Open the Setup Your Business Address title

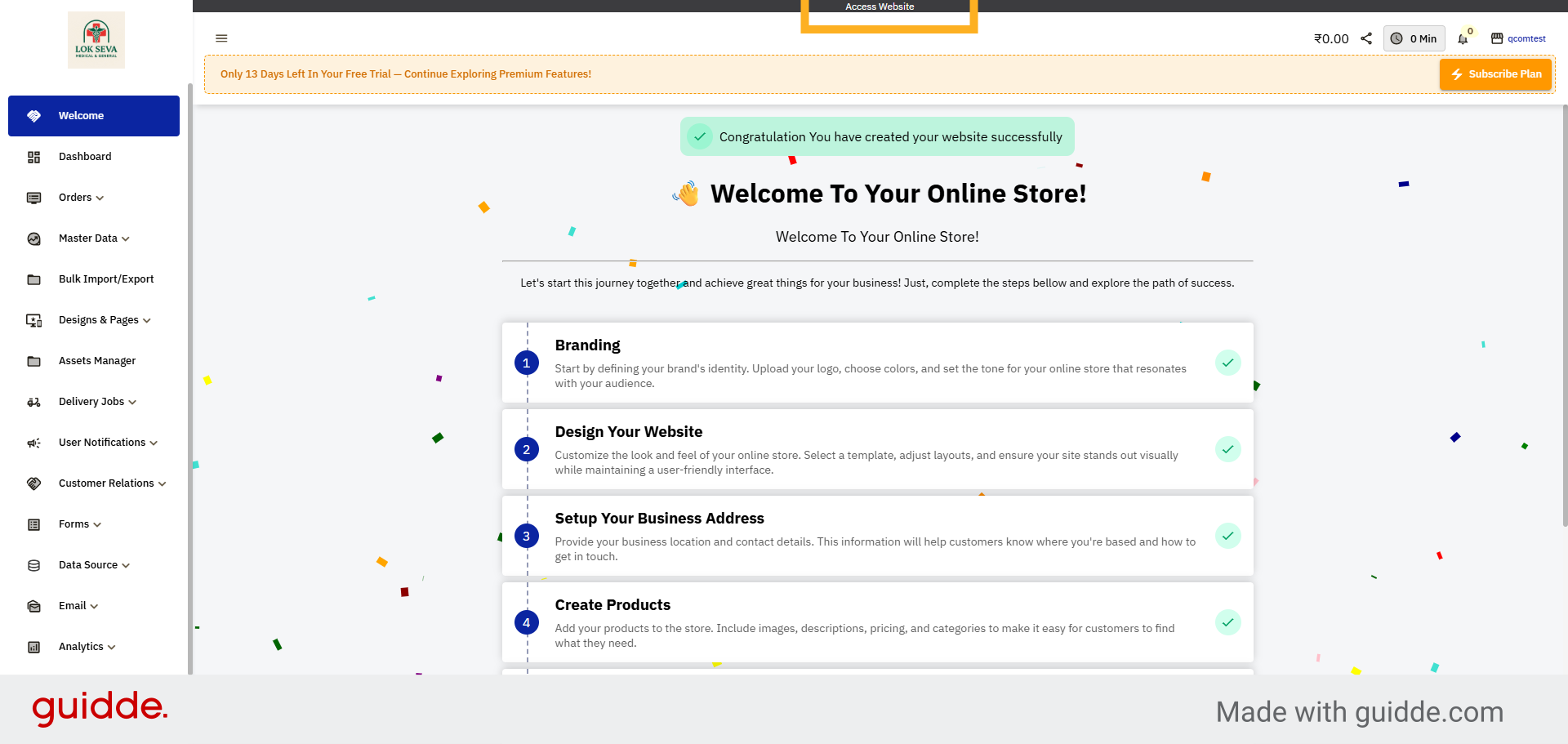click(x=660, y=519)
